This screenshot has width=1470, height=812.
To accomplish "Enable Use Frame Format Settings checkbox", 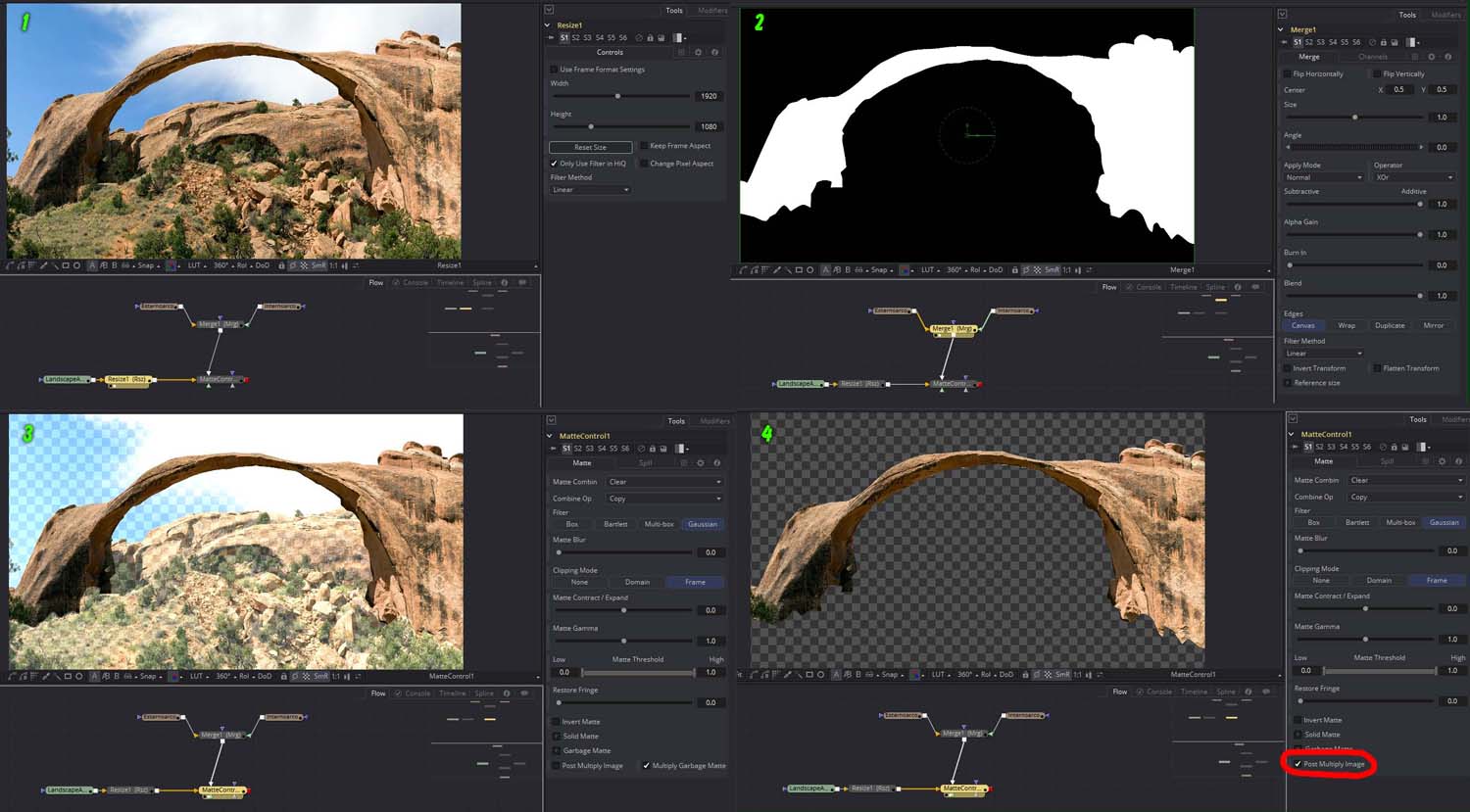I will click(554, 70).
